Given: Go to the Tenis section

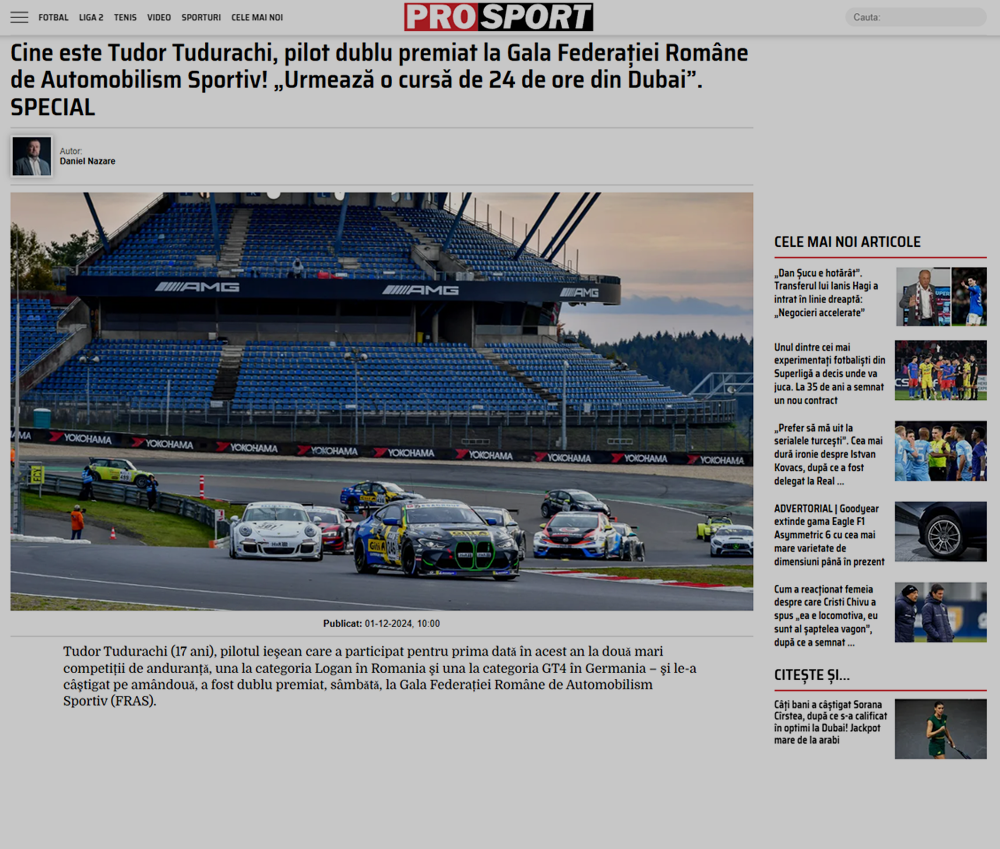Looking at the screenshot, I should 125,18.
